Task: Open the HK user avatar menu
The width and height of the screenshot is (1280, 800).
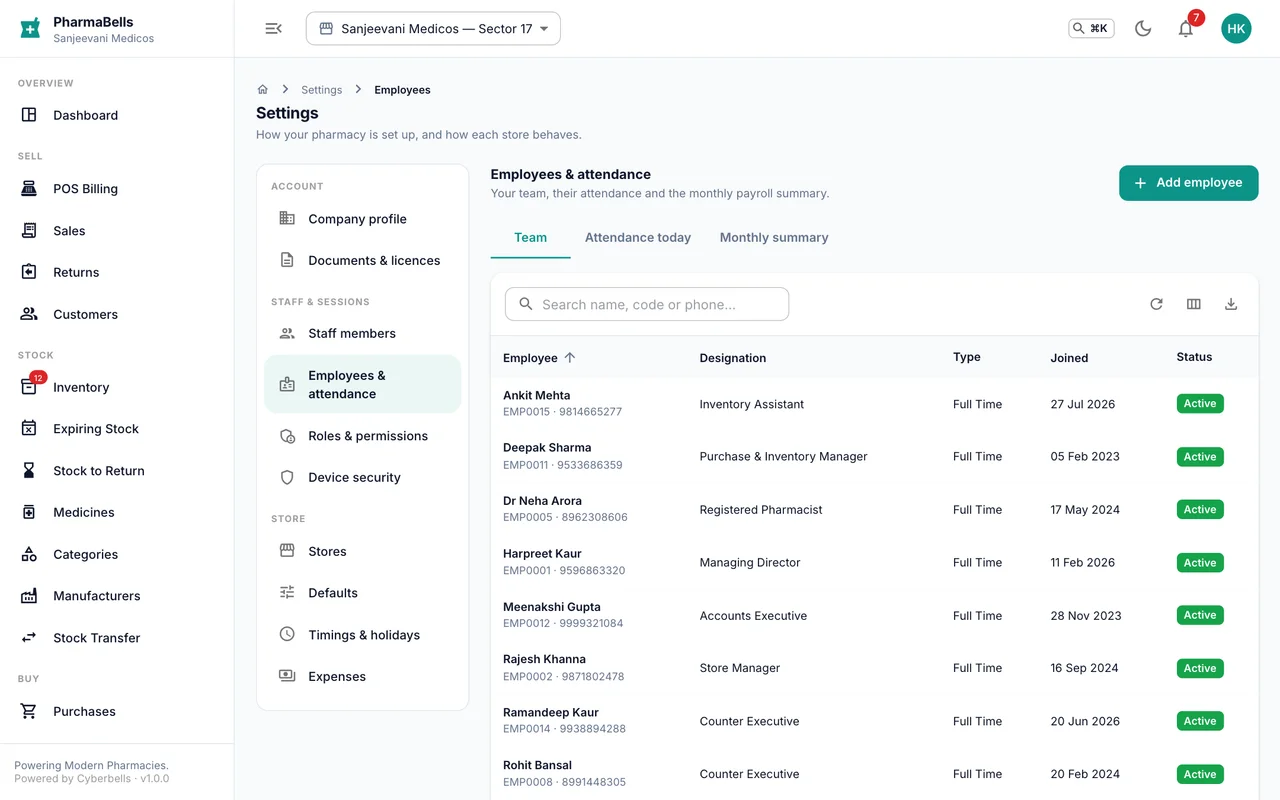Action: [x=1236, y=29]
